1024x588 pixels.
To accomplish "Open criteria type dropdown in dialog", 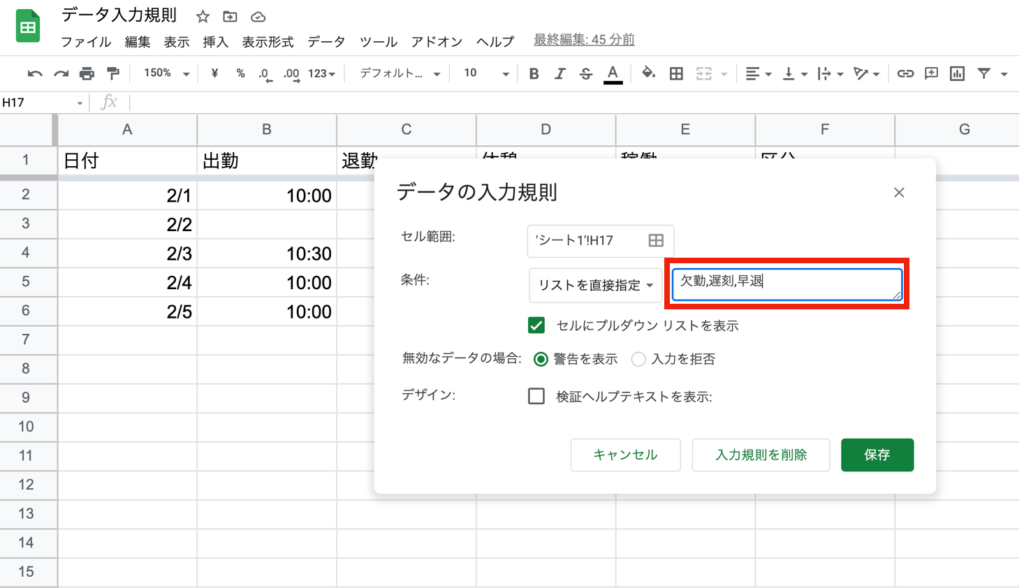I will point(595,285).
